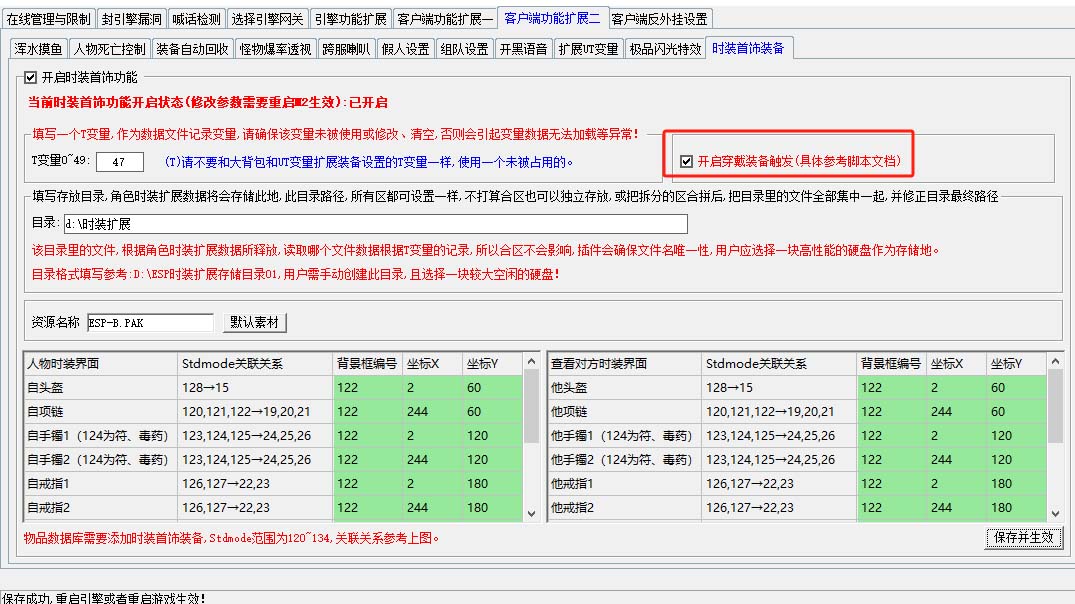Click right table scroll-down arrow

point(1055,514)
